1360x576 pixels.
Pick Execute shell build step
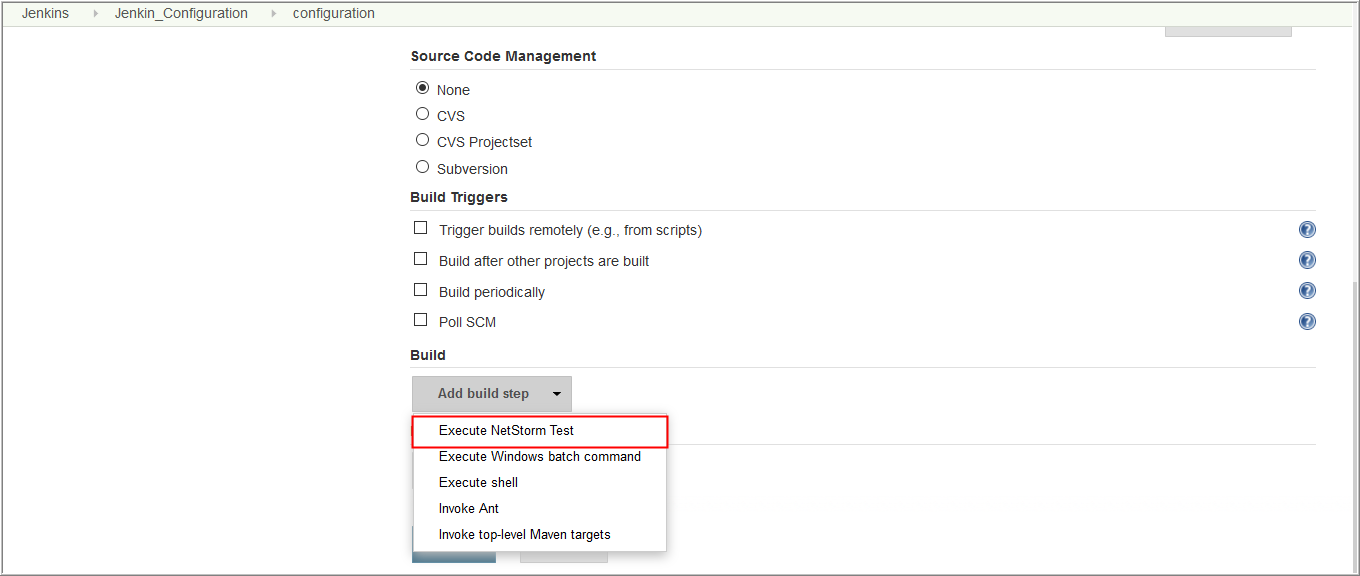tap(478, 483)
